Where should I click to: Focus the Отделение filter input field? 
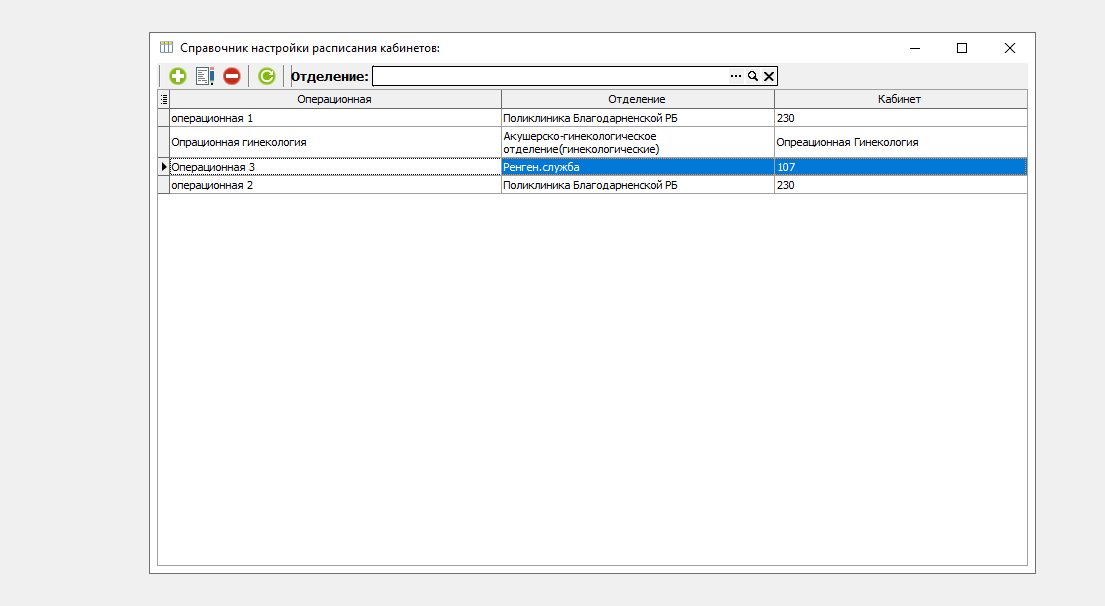click(x=550, y=76)
